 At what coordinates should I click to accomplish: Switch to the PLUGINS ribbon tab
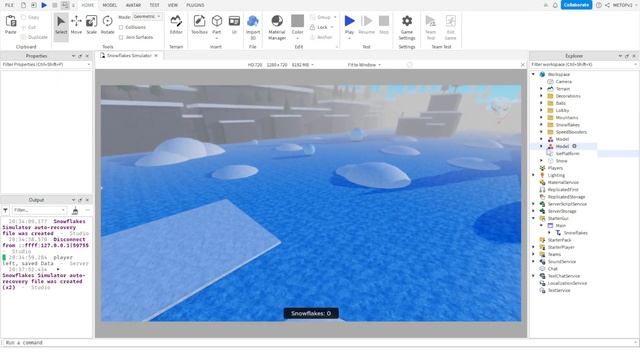(195, 5)
